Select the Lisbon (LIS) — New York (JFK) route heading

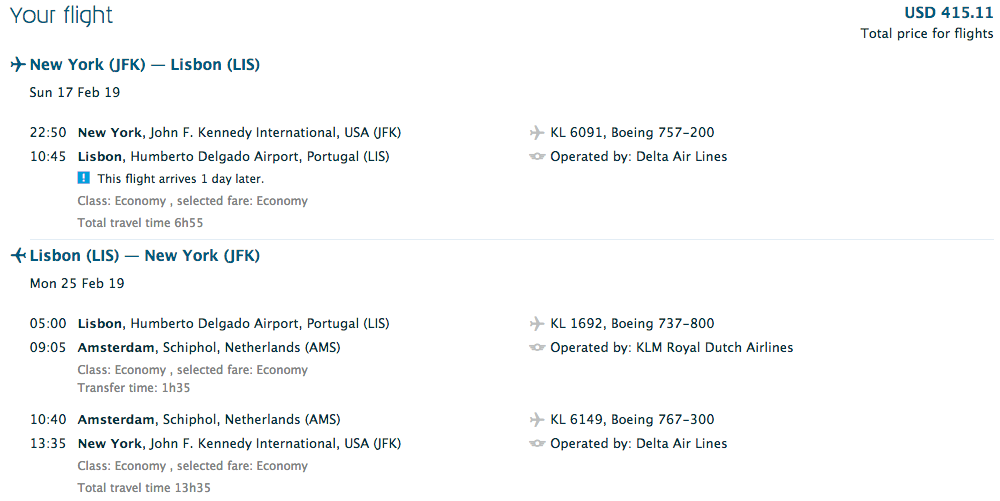pos(145,256)
